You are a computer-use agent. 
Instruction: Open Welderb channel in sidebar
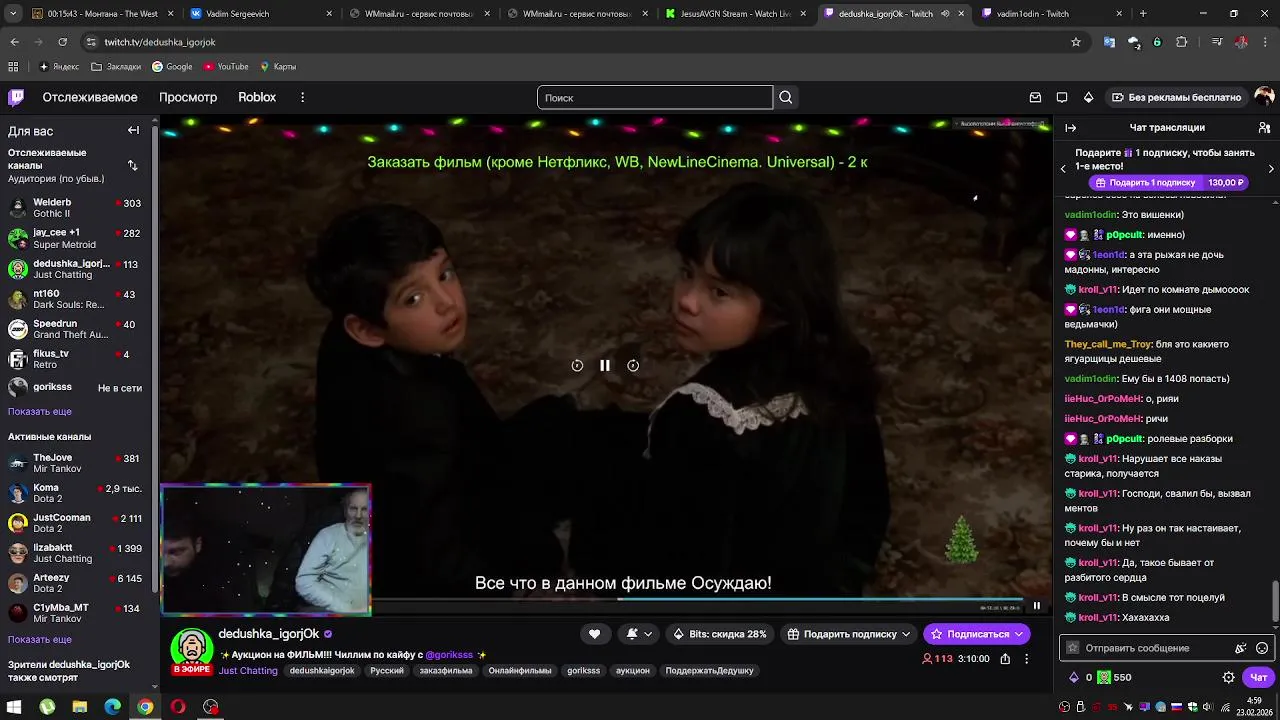tap(77, 208)
